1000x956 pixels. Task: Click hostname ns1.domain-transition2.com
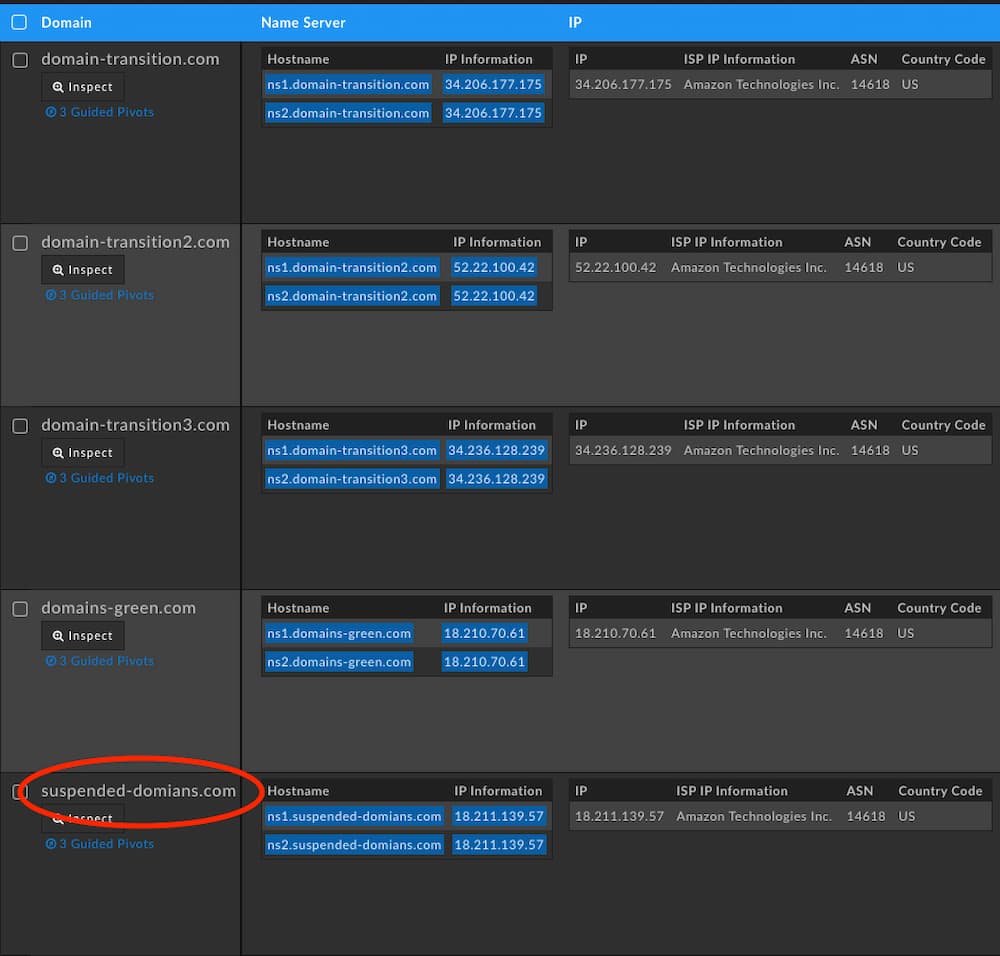point(352,267)
